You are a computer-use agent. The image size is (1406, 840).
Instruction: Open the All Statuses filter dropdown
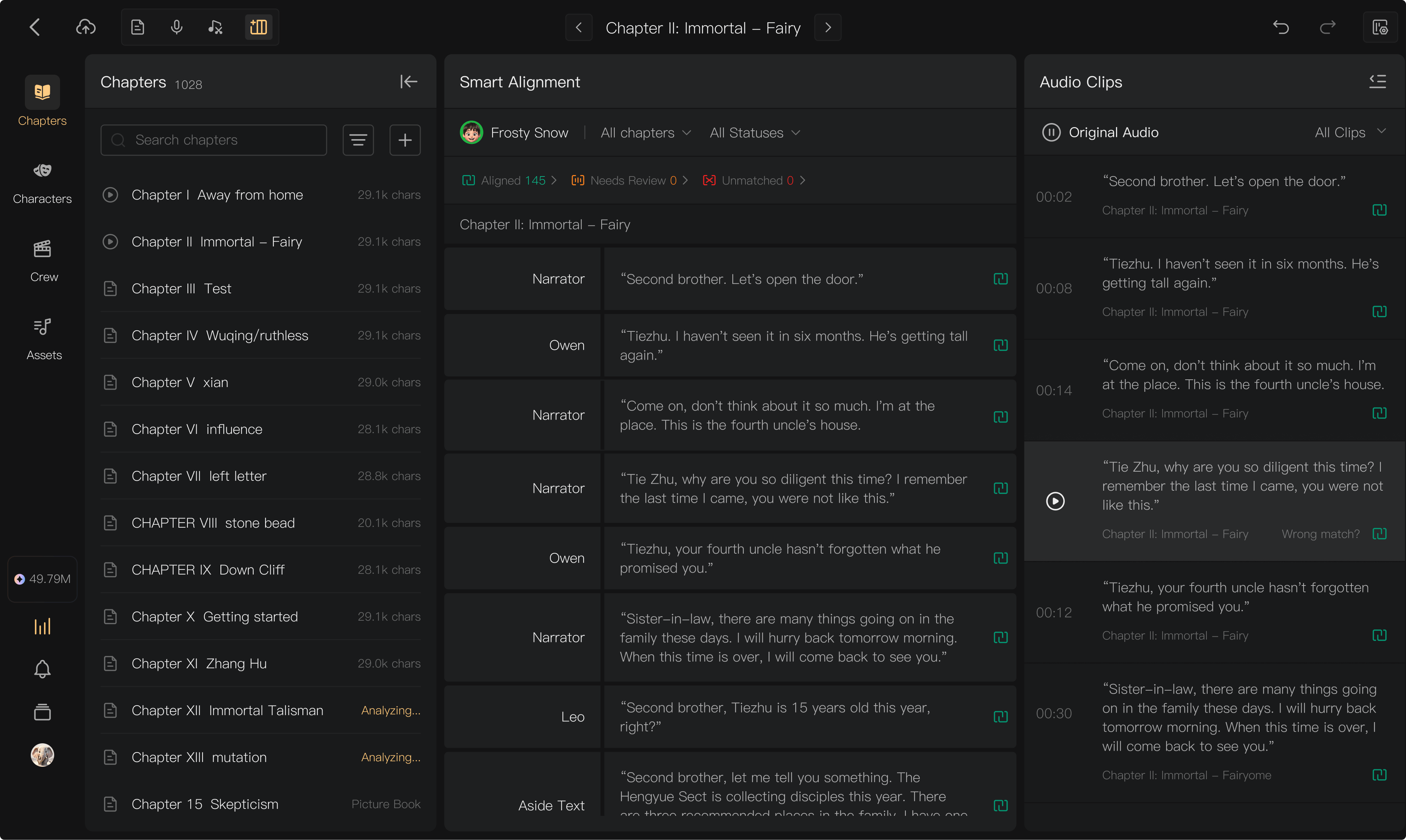[755, 133]
